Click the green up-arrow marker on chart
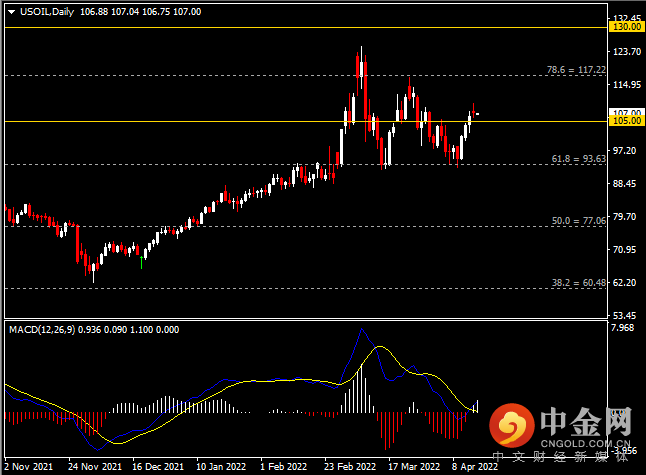 pyautogui.click(x=142, y=262)
